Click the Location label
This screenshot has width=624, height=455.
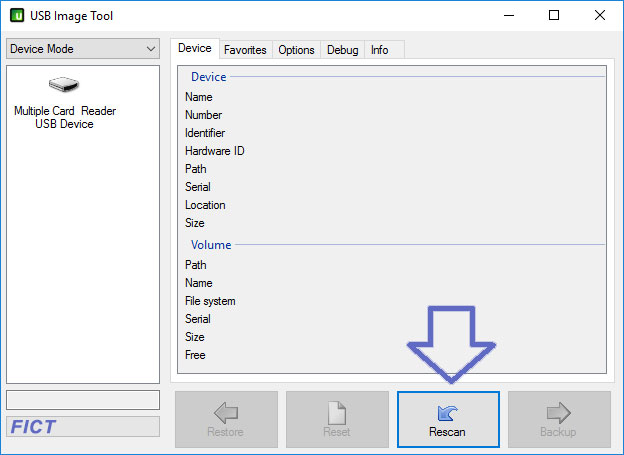coord(205,205)
